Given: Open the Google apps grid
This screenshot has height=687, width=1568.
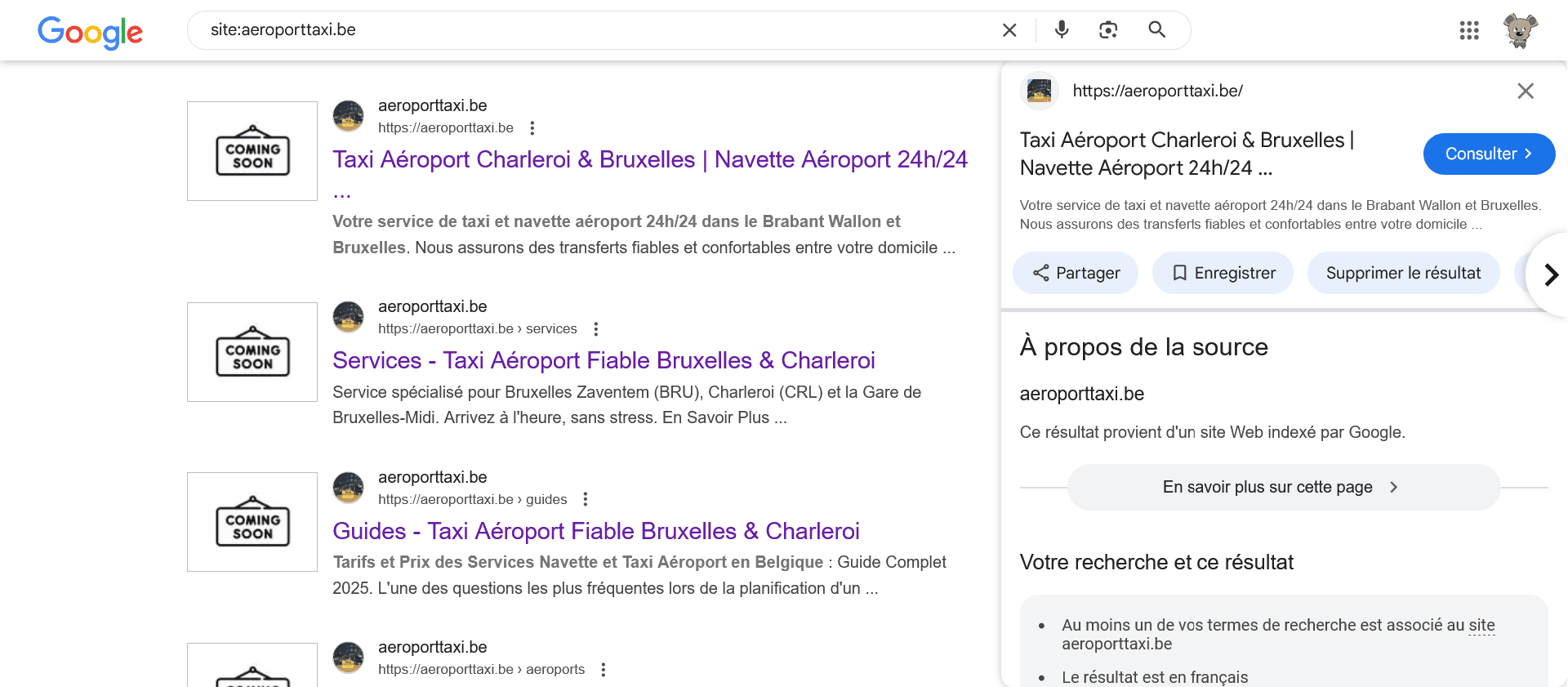Looking at the screenshot, I should (1469, 31).
